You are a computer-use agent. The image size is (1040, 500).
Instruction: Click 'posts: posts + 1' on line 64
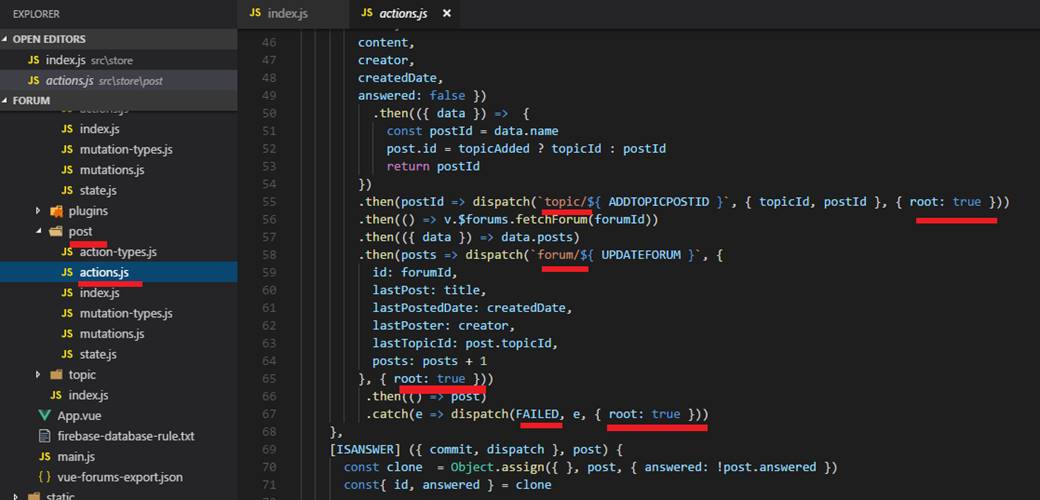click(x=430, y=361)
